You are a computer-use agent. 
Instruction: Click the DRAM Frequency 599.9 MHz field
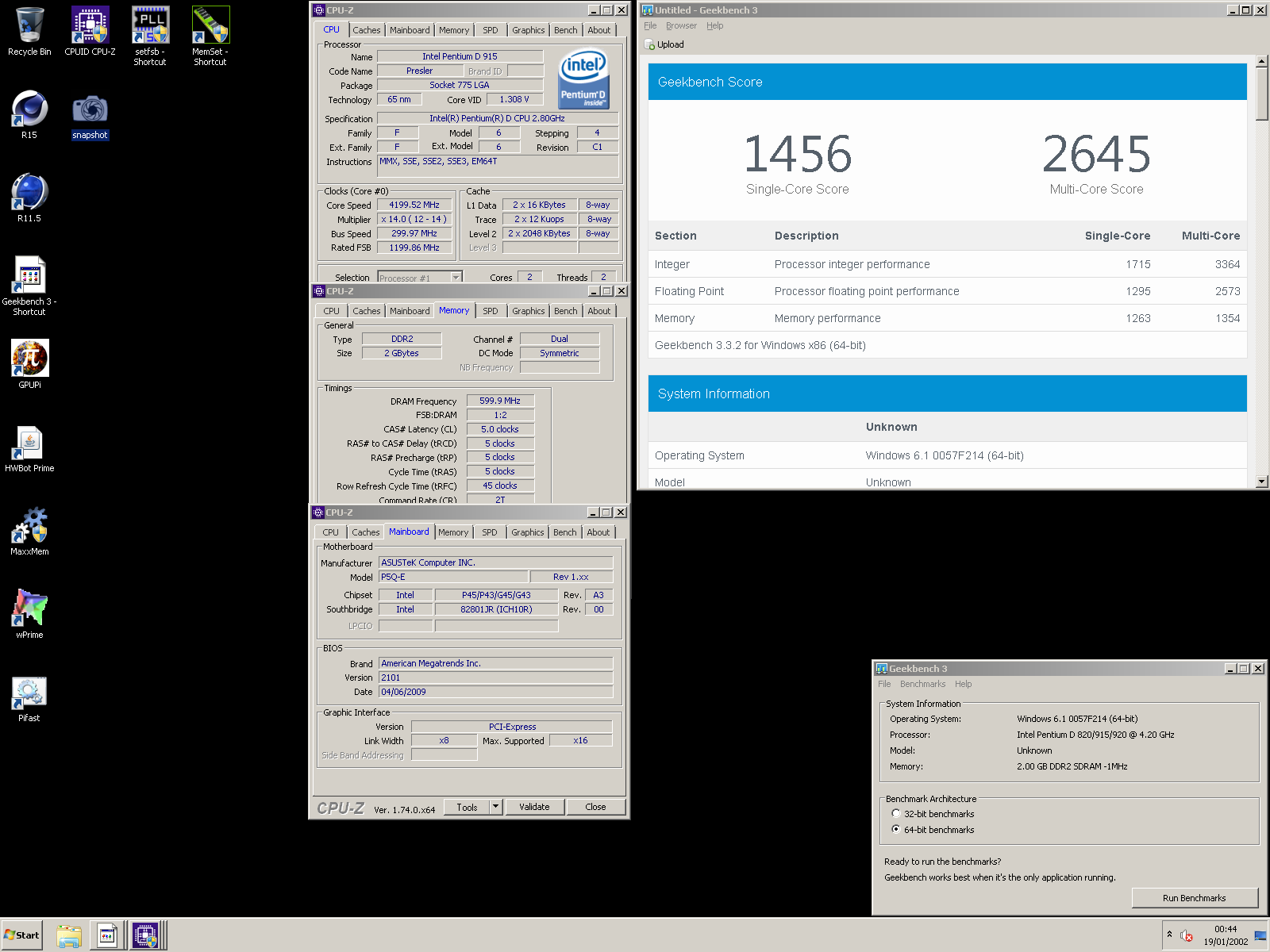pyautogui.click(x=500, y=401)
